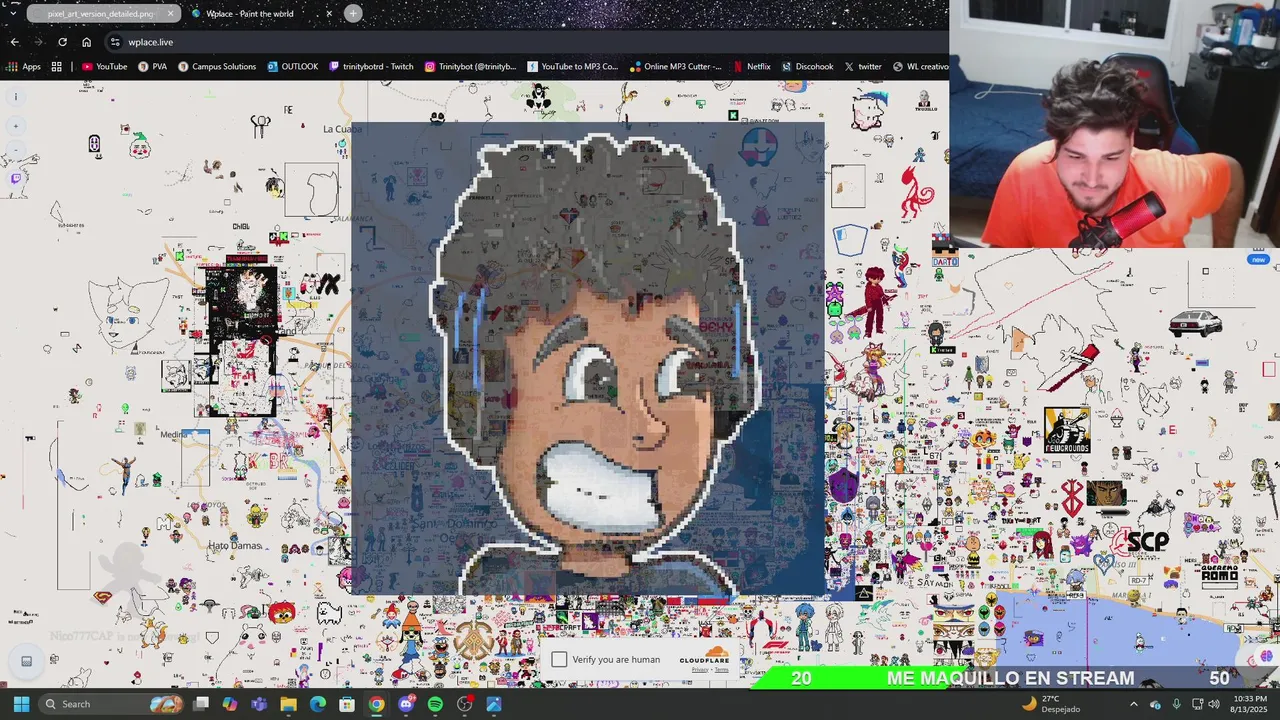Click the blue 'new' badge on map
1280x720 pixels.
[x=1258, y=260]
